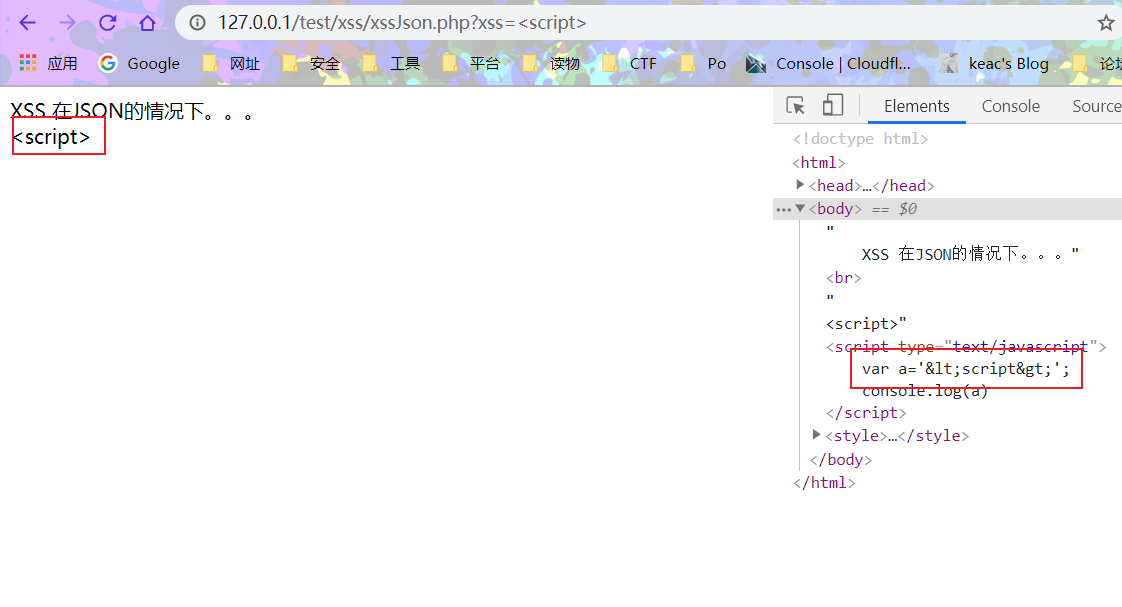This screenshot has height=607, width=1122.
Task: Toggle the DevTools device toolbar icon
Action: click(832, 105)
